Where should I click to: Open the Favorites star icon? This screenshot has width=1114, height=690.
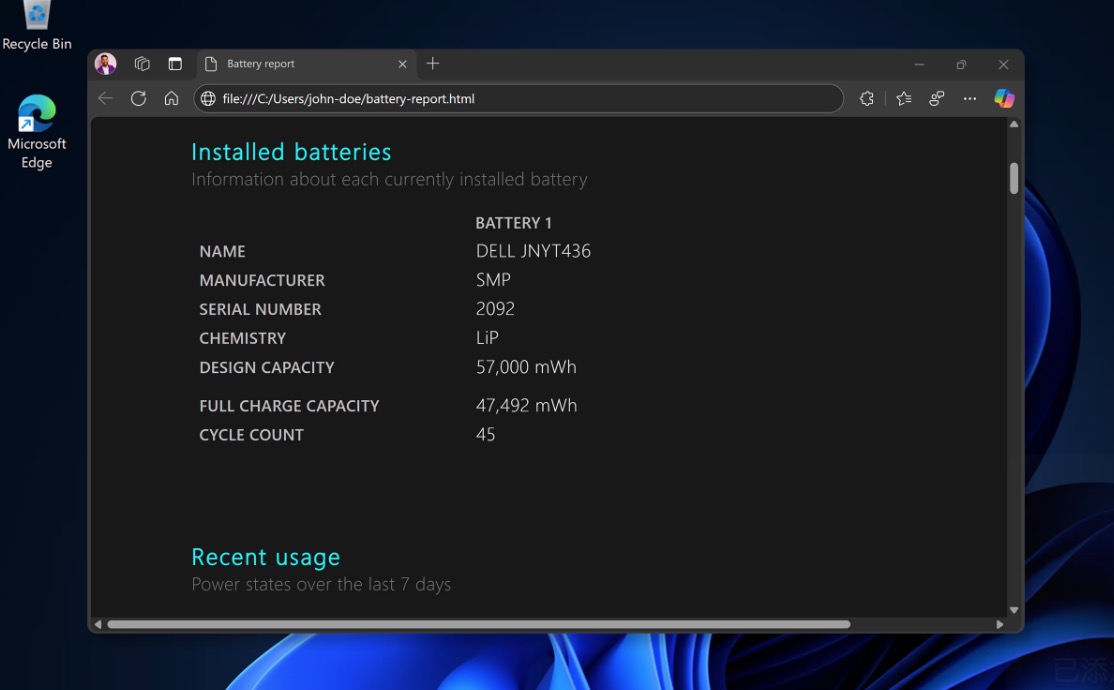click(904, 99)
